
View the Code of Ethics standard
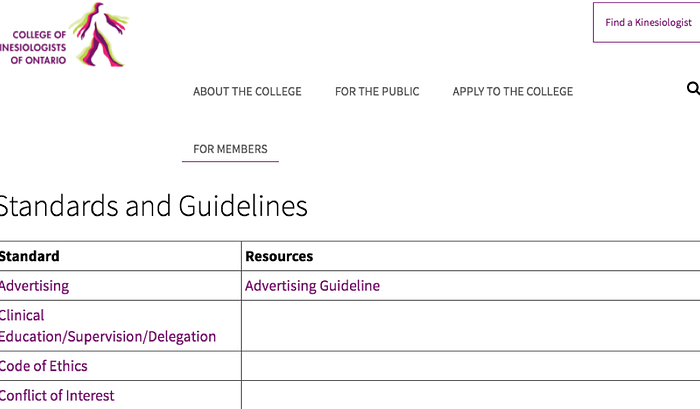[43, 366]
